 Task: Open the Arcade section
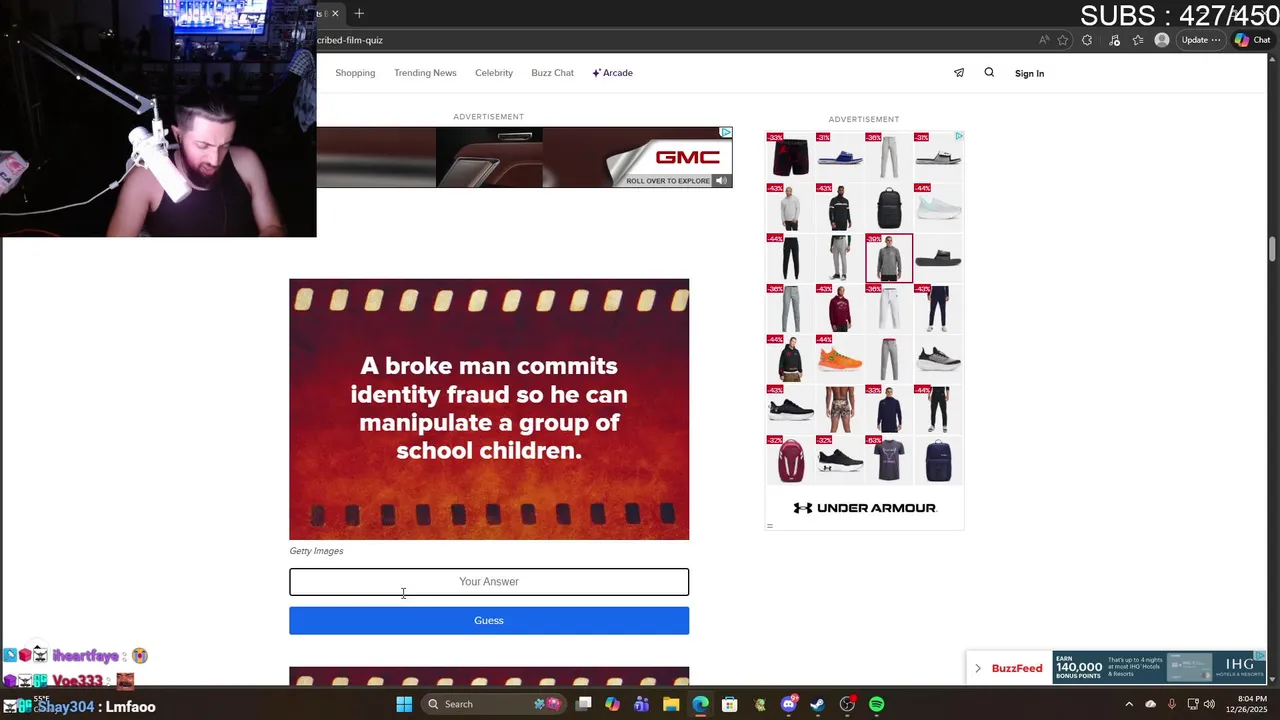pyautogui.click(x=612, y=73)
